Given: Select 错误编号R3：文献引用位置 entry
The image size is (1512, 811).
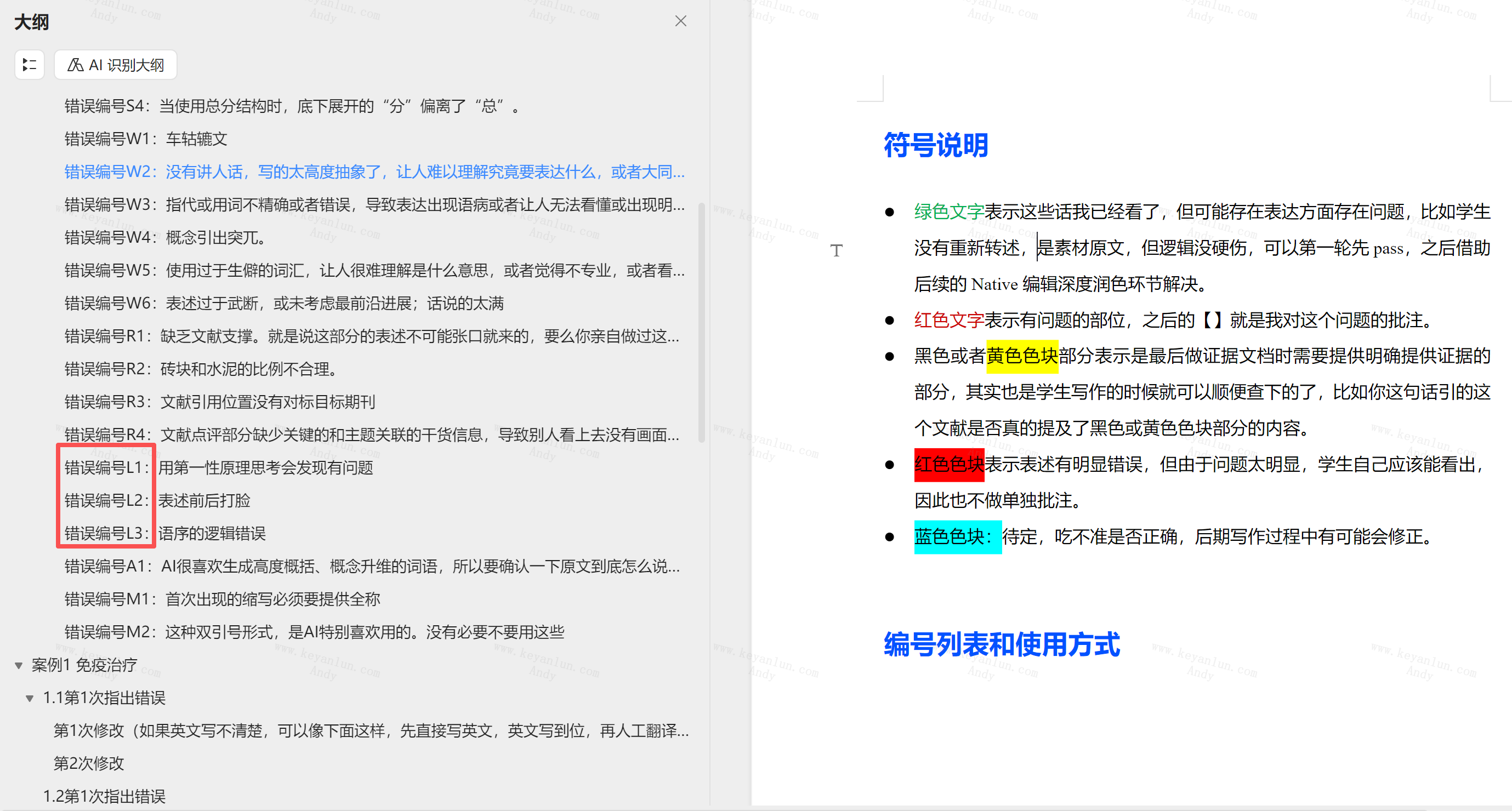Looking at the screenshot, I should [219, 402].
